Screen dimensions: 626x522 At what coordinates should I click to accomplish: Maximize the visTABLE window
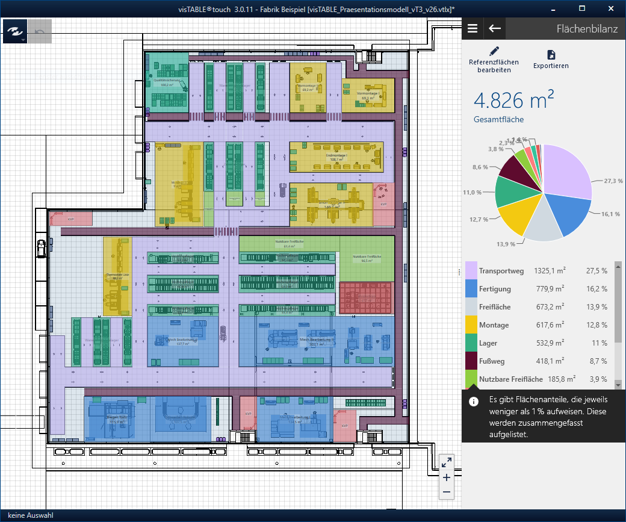[582, 8]
